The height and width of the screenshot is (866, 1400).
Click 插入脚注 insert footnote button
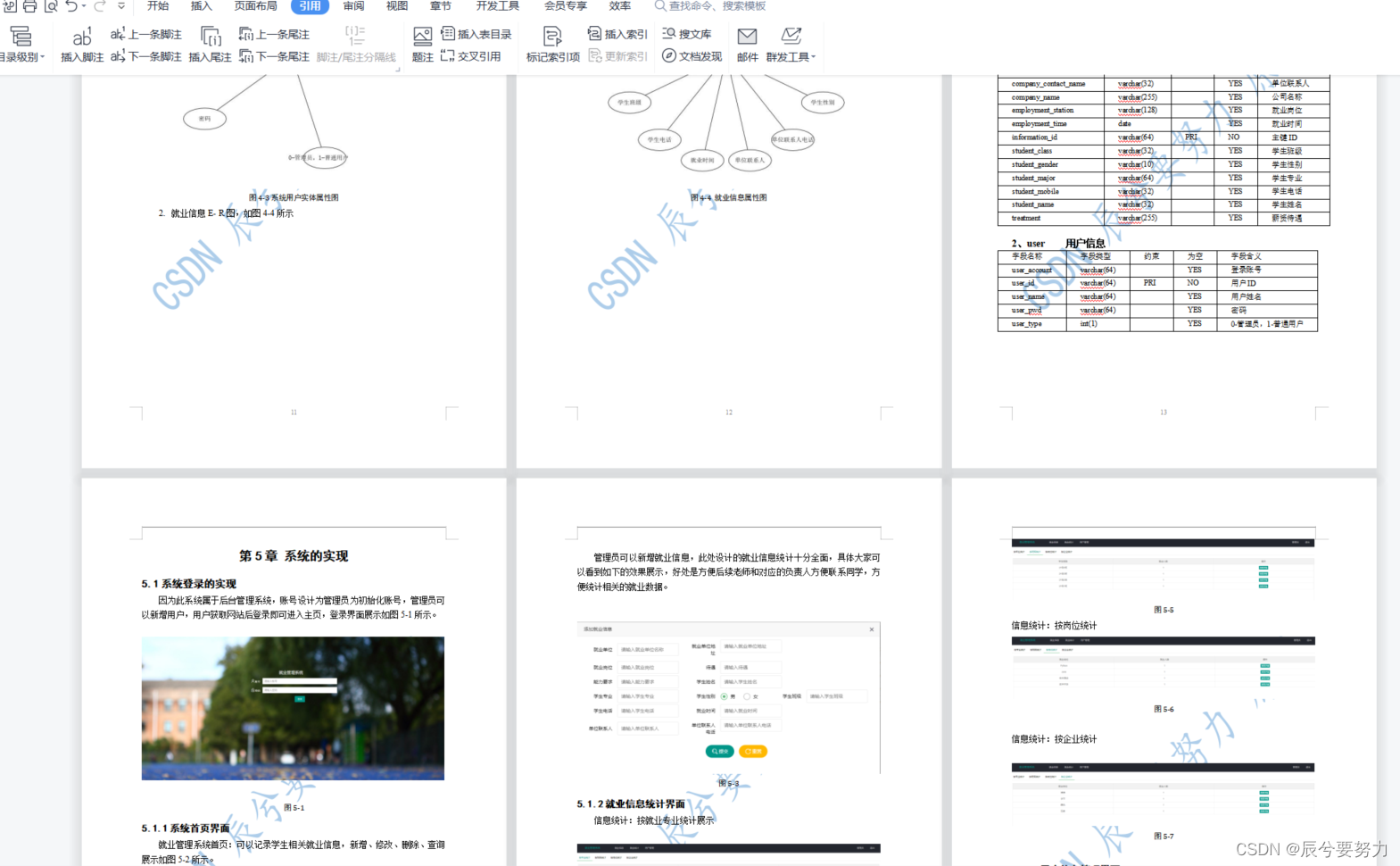[82, 44]
